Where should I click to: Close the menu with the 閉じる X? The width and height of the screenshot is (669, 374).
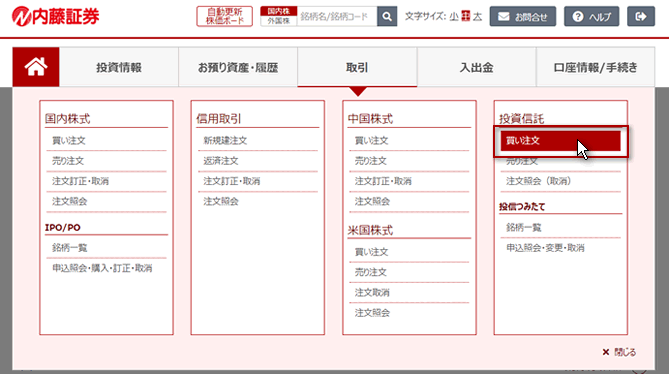click(619, 352)
